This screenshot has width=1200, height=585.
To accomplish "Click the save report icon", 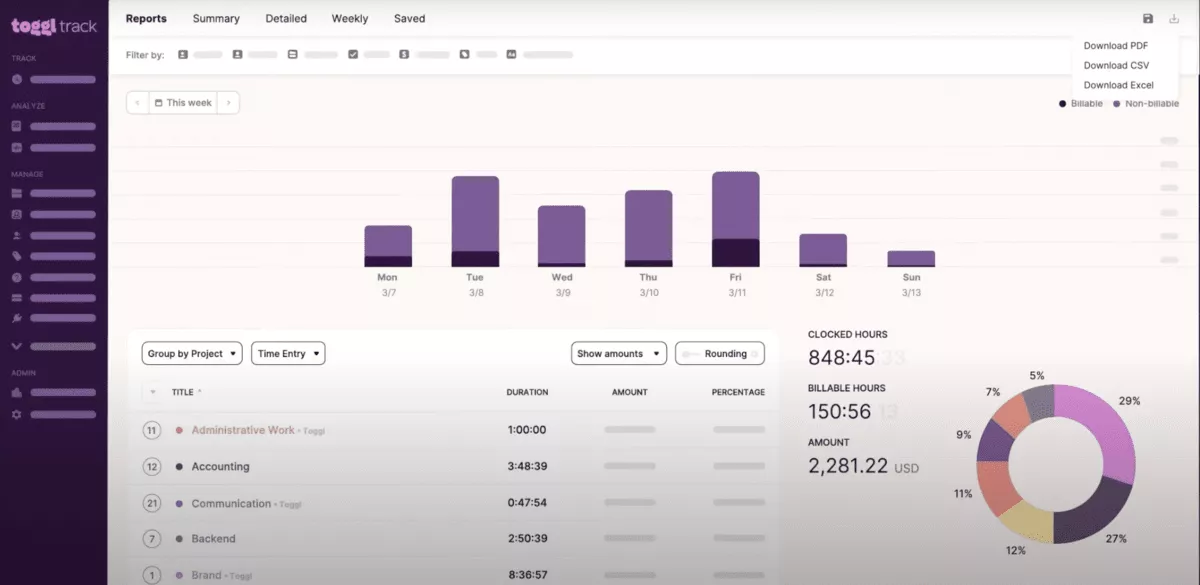I will coord(1149,20).
